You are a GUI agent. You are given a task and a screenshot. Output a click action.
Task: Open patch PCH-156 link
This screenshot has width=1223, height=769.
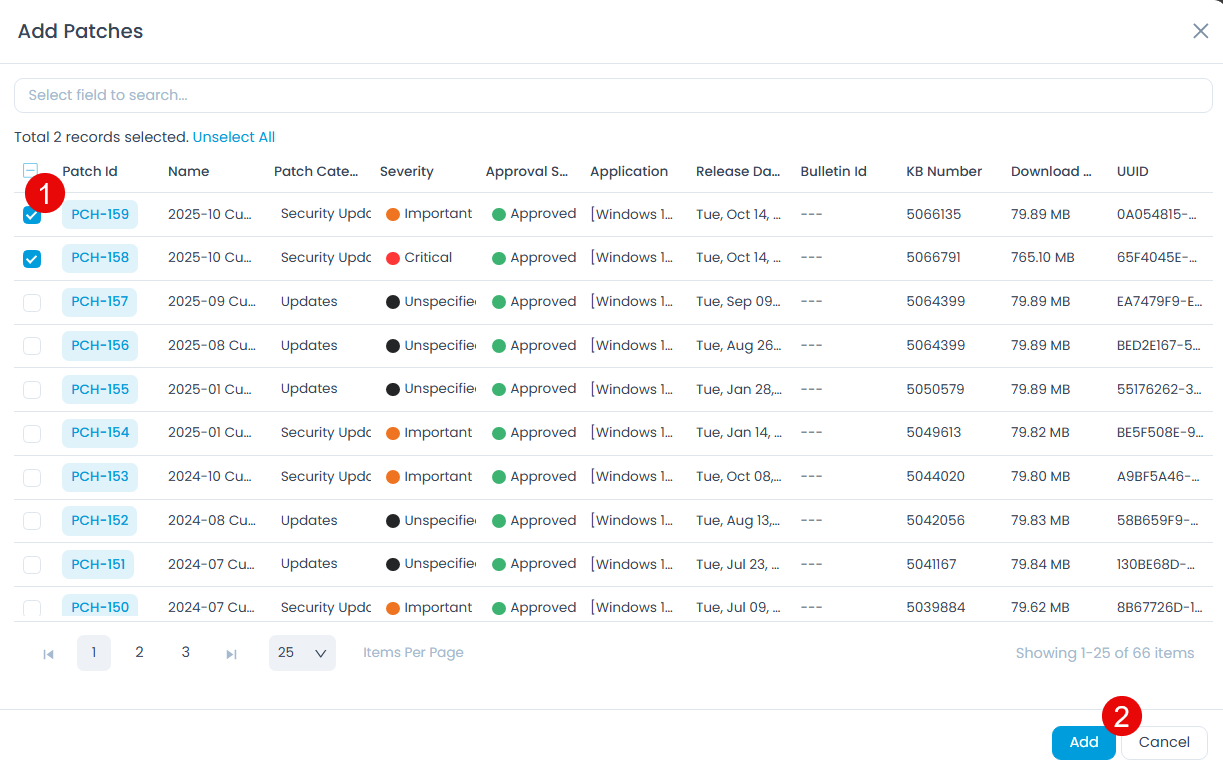point(100,346)
